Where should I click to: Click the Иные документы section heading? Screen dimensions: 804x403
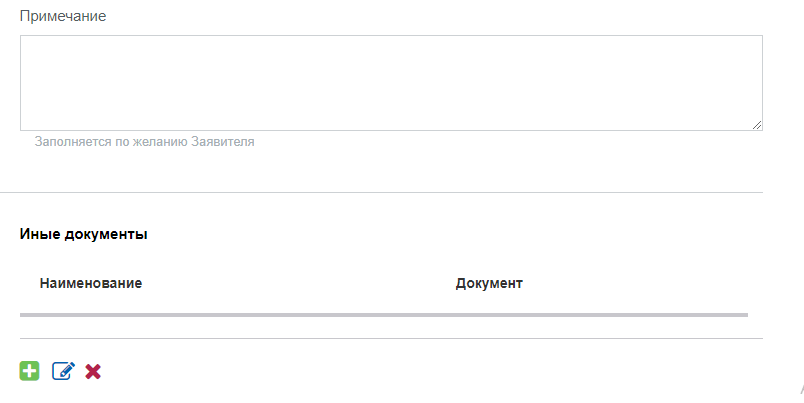(x=84, y=234)
